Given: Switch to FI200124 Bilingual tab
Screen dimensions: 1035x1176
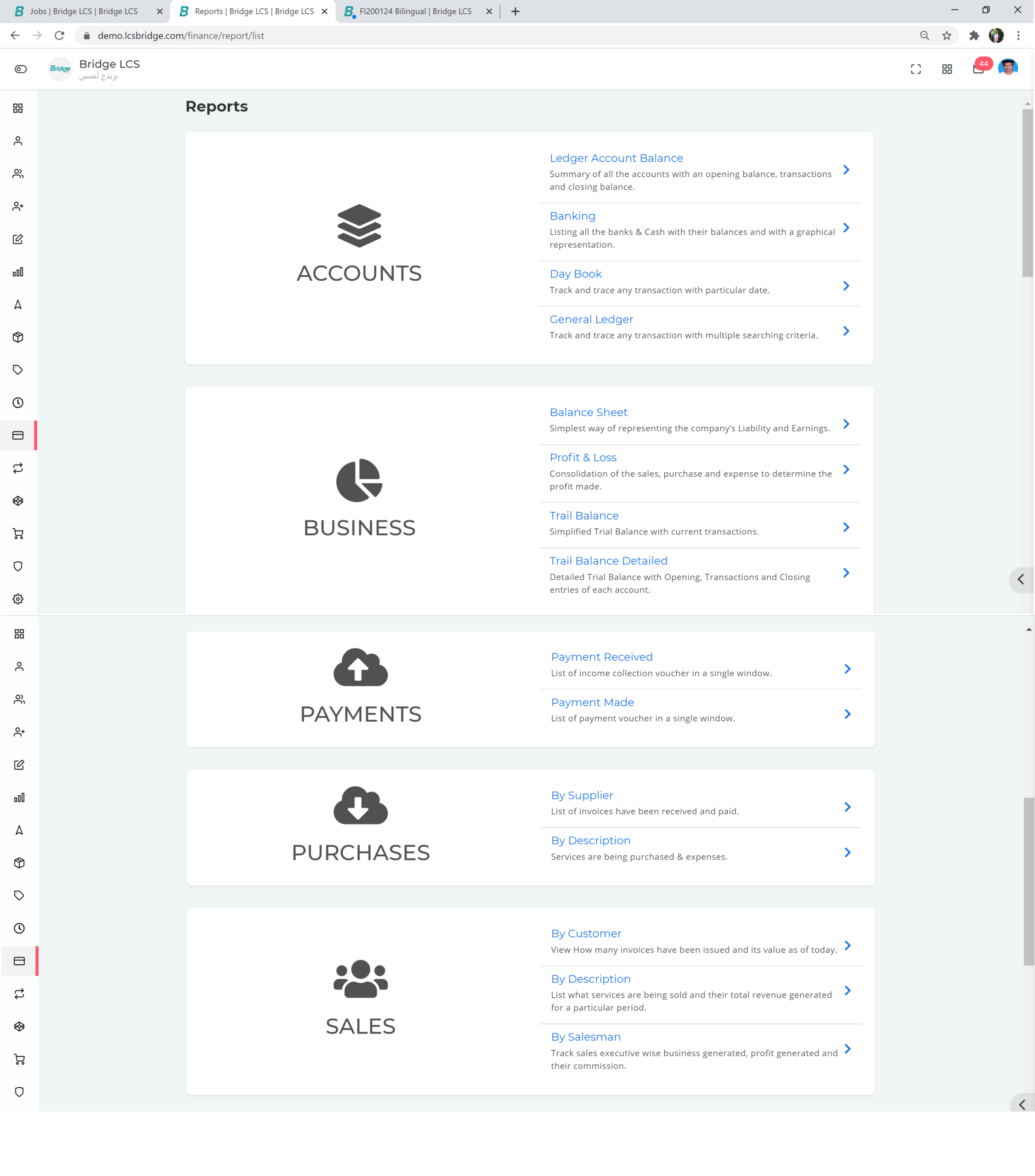Looking at the screenshot, I should tap(415, 11).
